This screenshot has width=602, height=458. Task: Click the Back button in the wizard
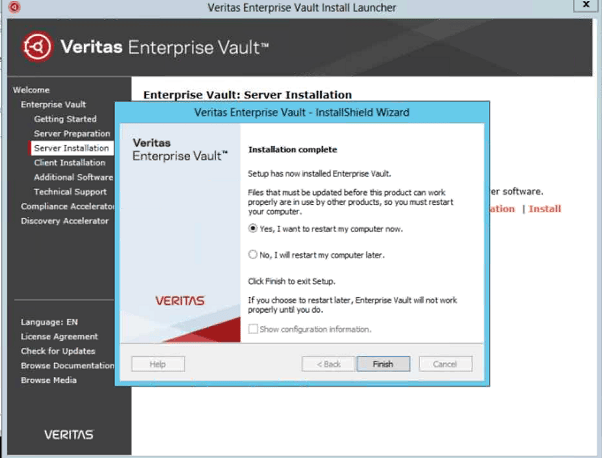pyautogui.click(x=329, y=364)
